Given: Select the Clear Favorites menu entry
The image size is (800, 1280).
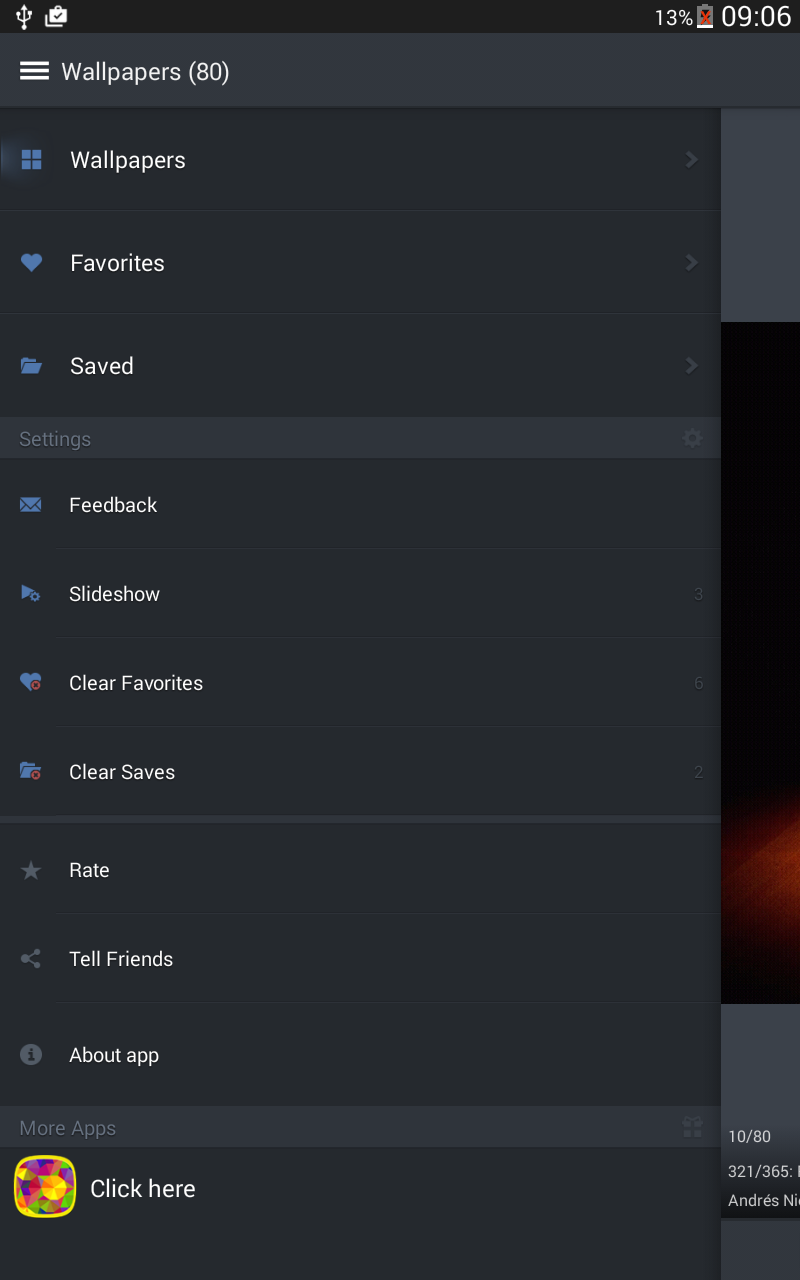Looking at the screenshot, I should pos(136,683).
